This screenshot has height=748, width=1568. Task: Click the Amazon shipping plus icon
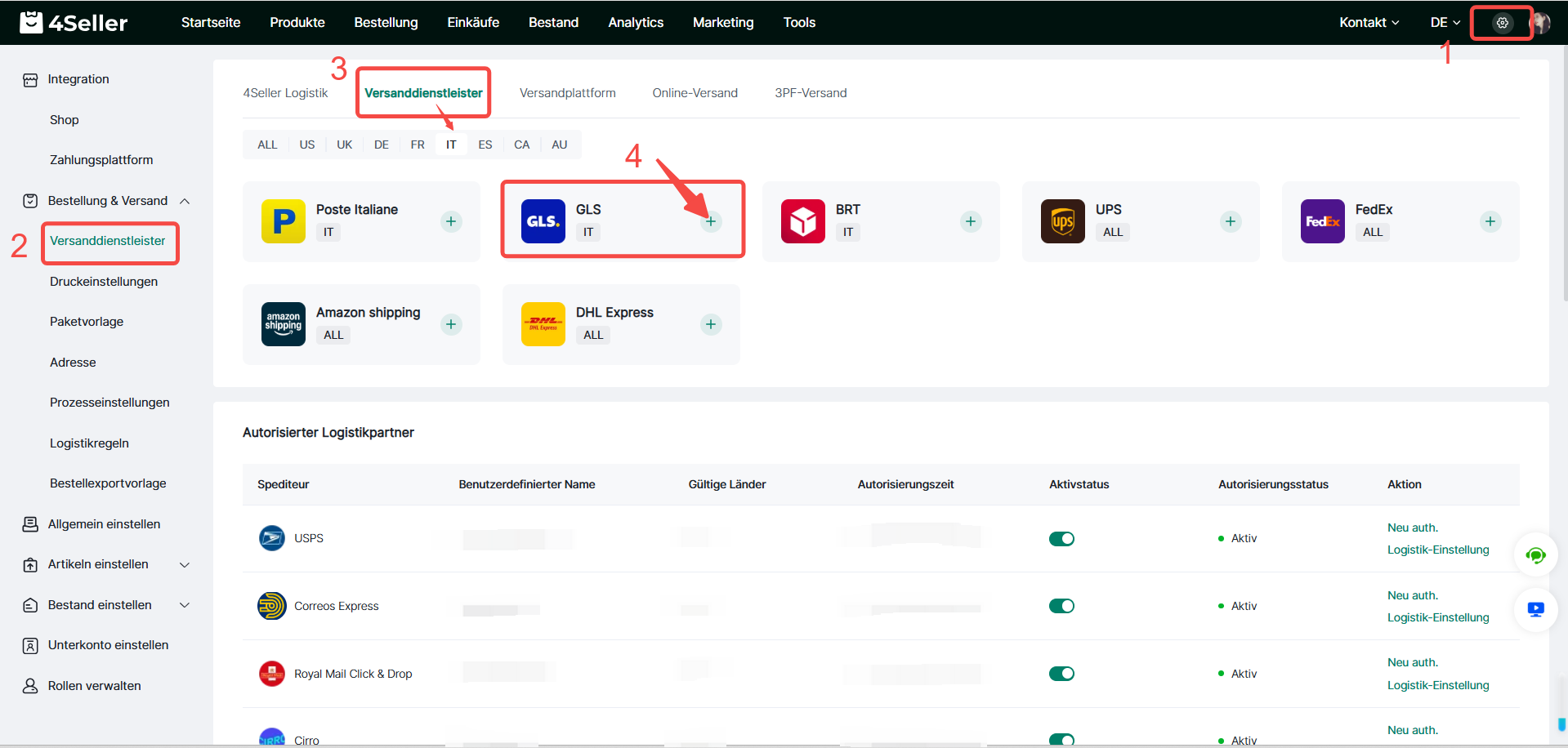451,324
